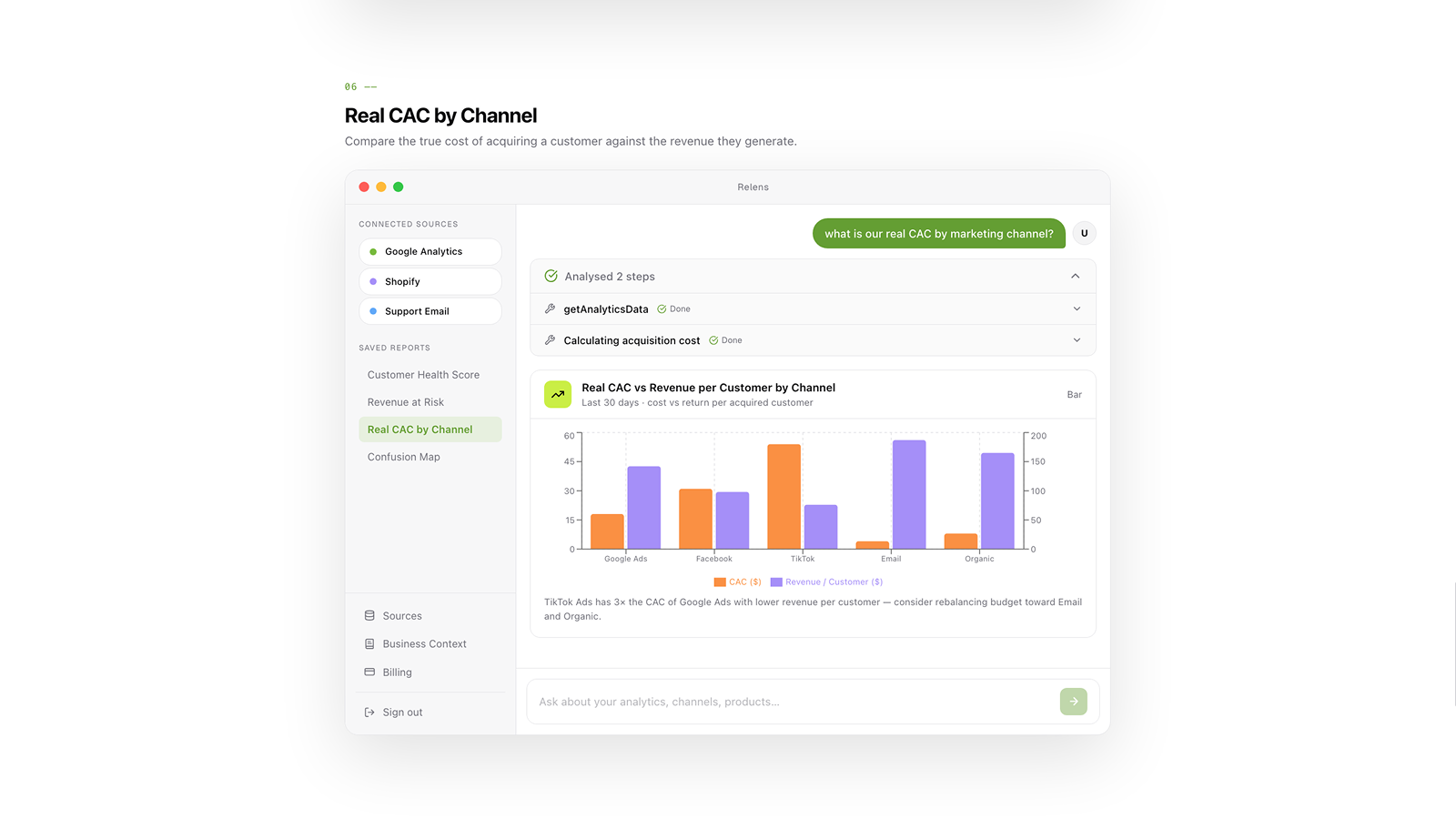The height and width of the screenshot is (819, 1456).
Task: Click the green send arrow button
Action: pyautogui.click(x=1074, y=702)
